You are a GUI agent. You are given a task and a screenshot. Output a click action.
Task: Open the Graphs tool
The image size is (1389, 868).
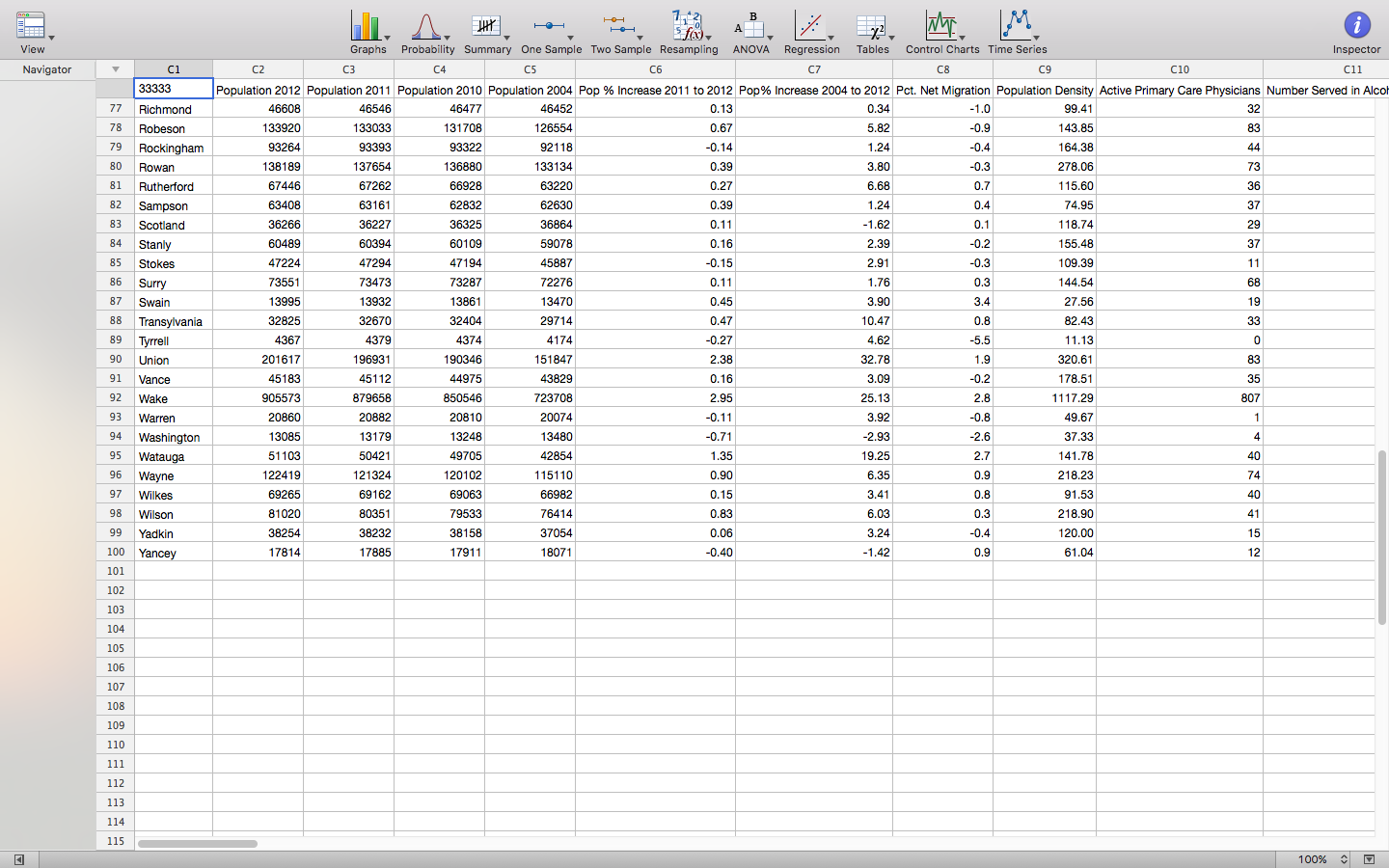pos(368,32)
